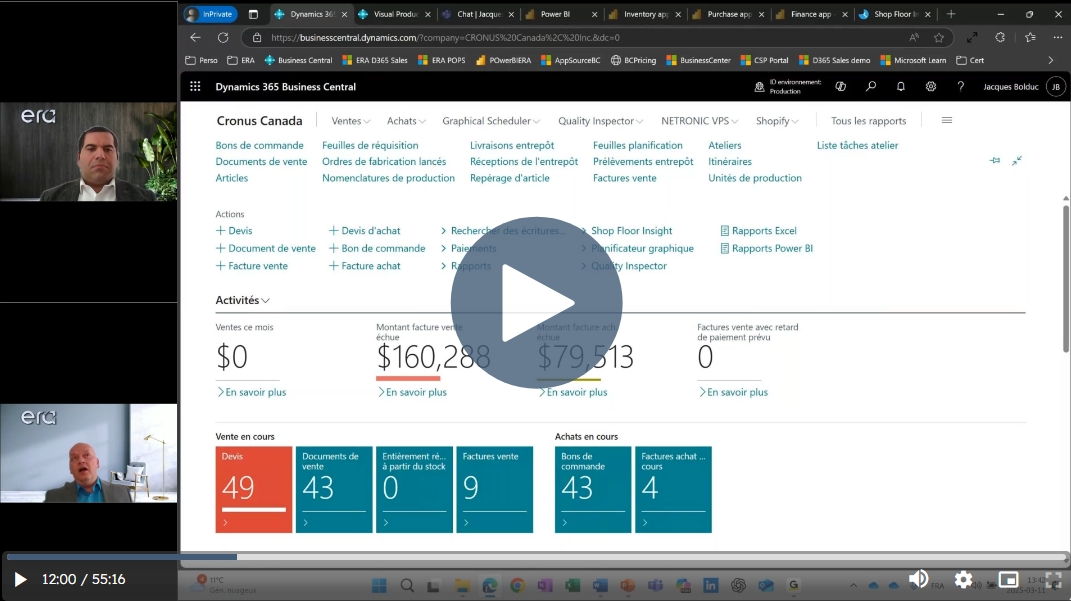Open the Factures vente 9 tile
The image size is (1071, 601).
pyautogui.click(x=495, y=489)
